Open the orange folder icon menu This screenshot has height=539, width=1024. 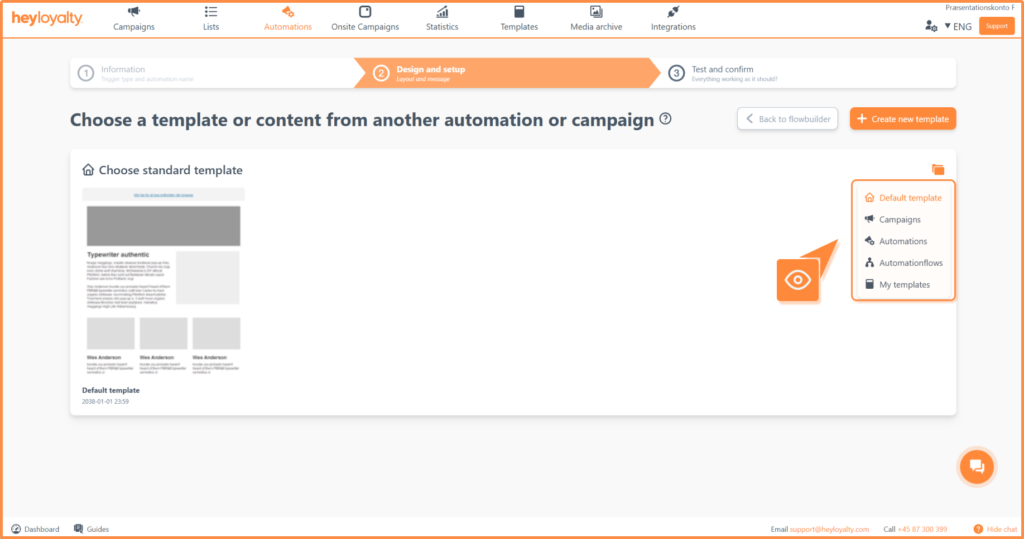click(x=937, y=170)
